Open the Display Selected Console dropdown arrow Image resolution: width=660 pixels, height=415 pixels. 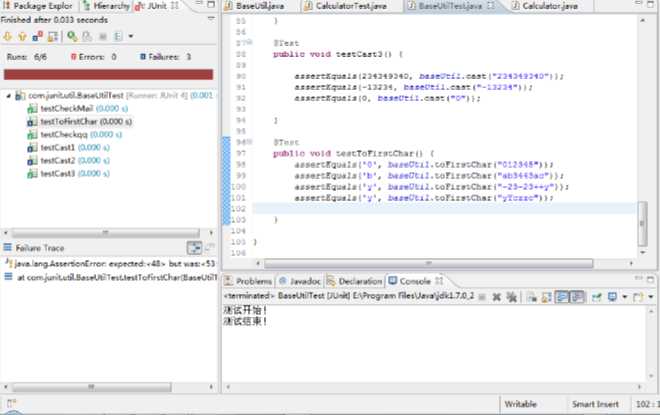click(x=624, y=297)
